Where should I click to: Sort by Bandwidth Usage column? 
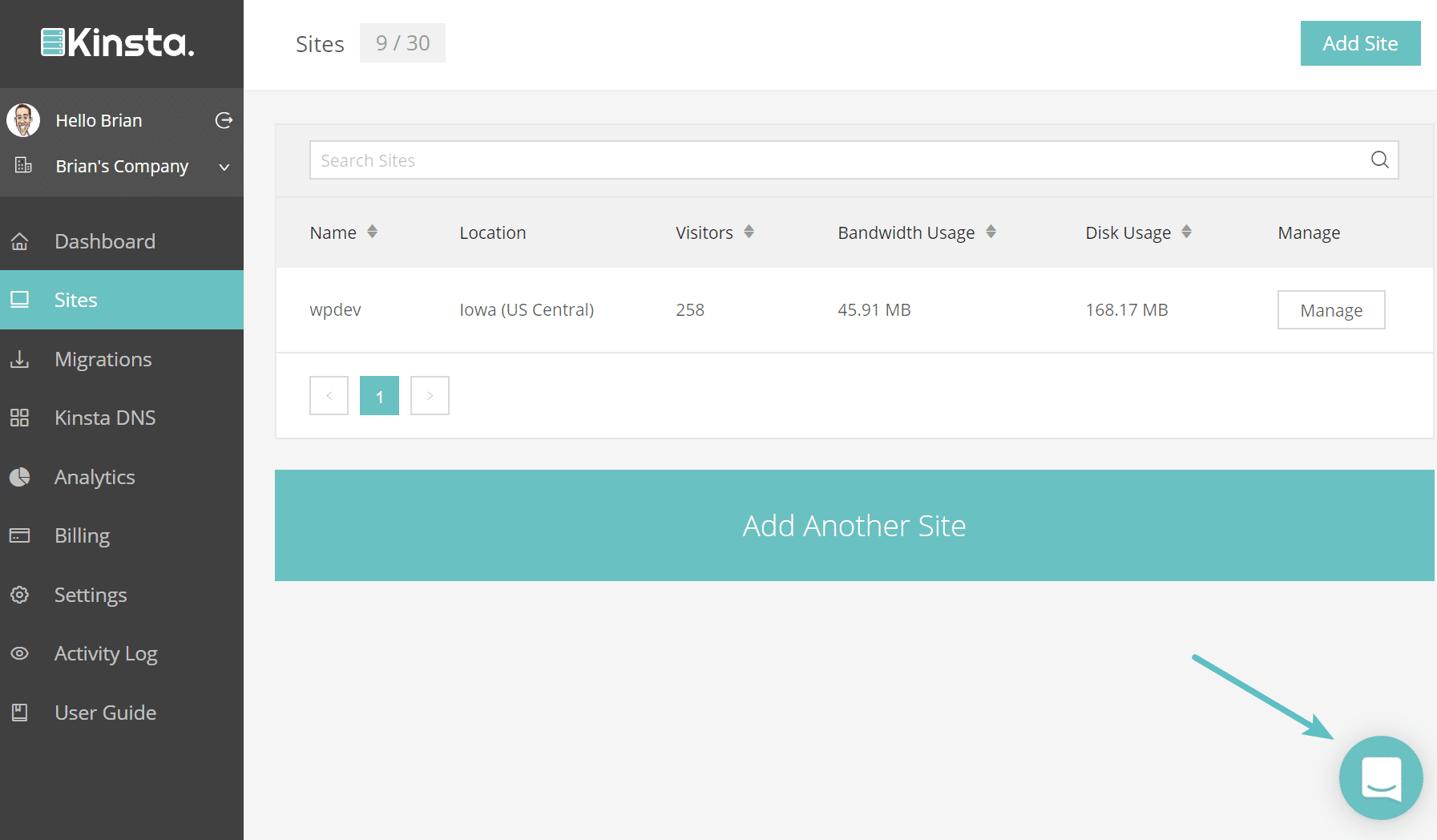pos(991,232)
